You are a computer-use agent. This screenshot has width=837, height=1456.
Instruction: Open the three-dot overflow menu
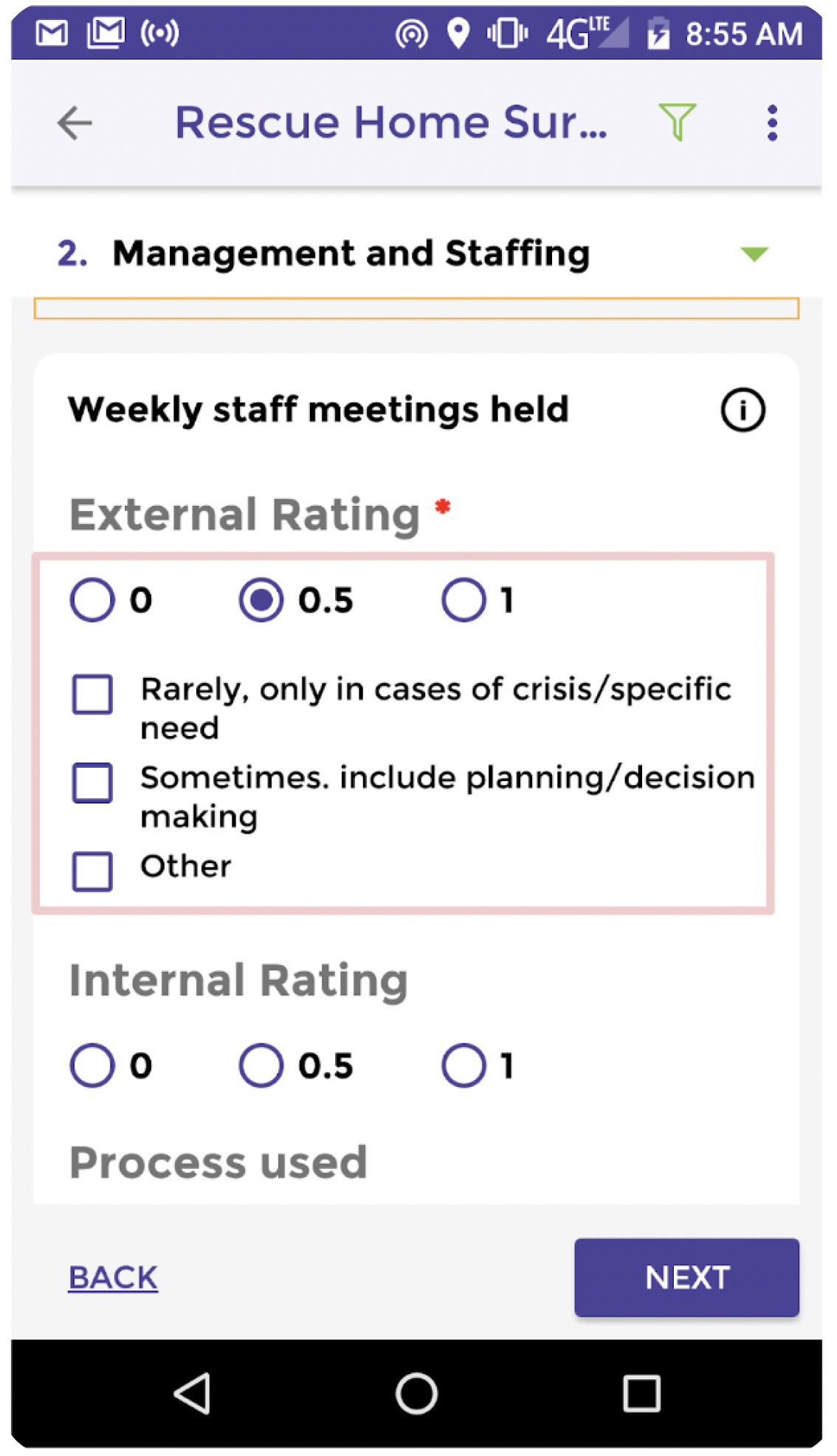tap(772, 123)
